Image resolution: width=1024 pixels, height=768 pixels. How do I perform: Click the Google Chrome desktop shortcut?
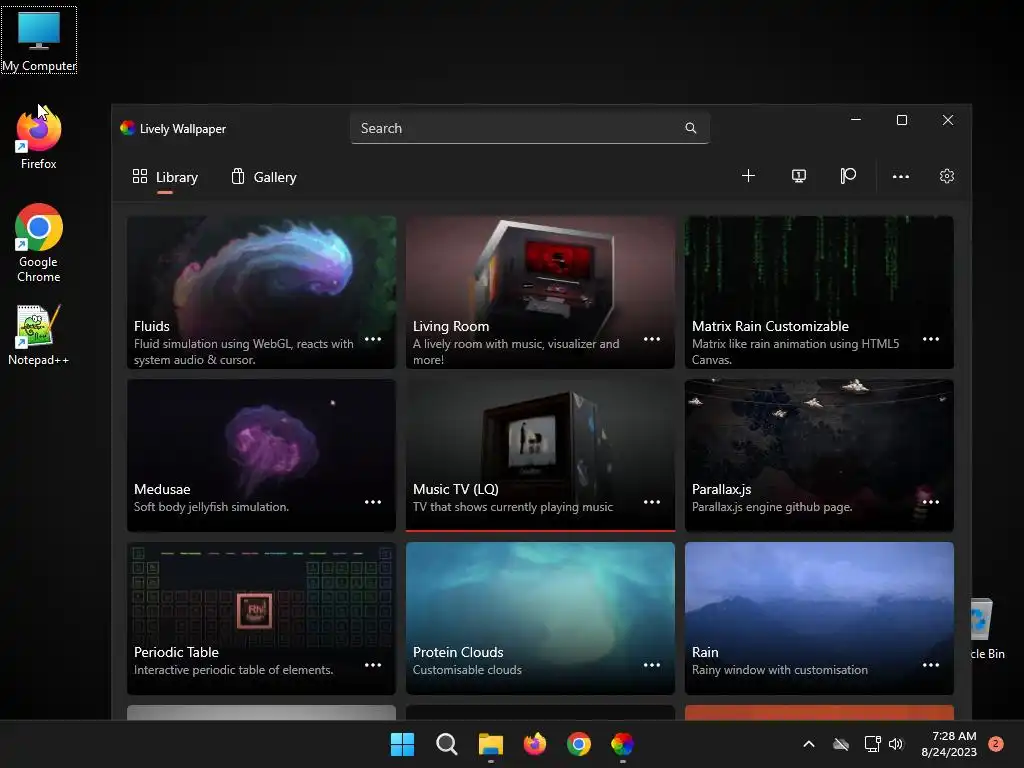click(39, 243)
